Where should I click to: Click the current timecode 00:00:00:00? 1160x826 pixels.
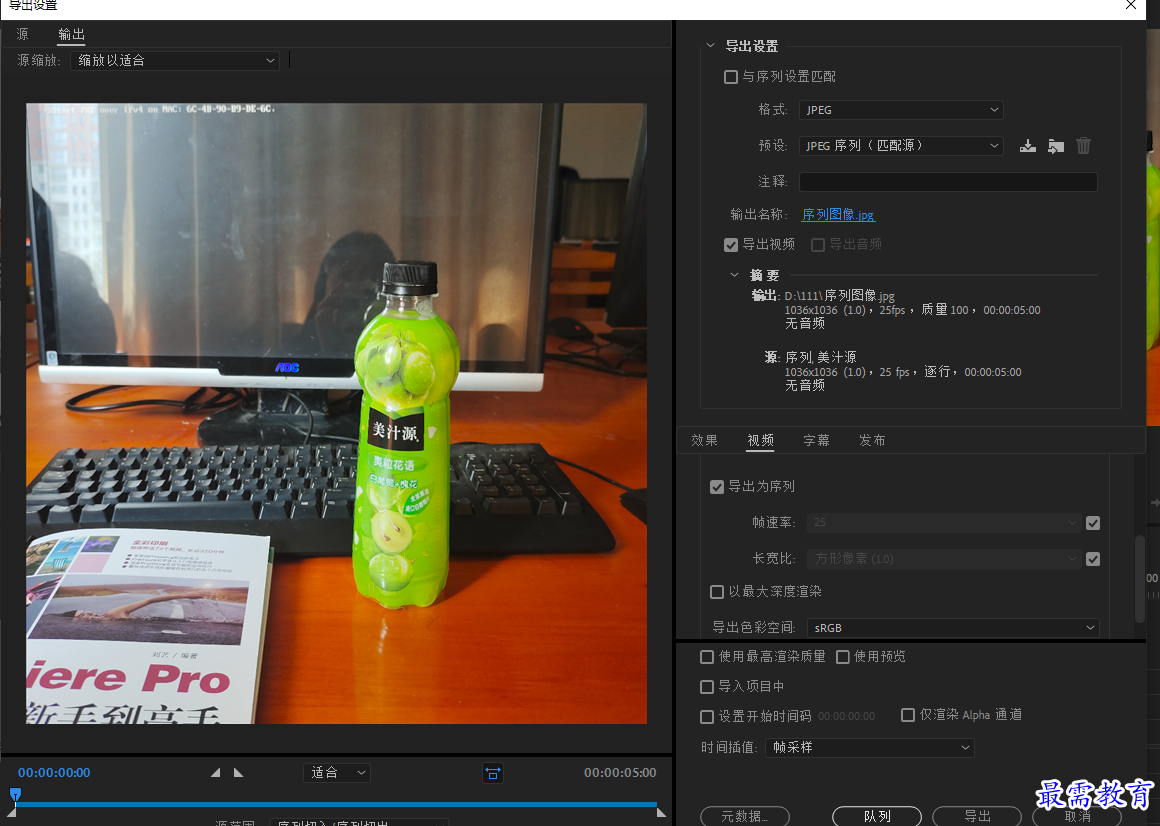click(54, 773)
